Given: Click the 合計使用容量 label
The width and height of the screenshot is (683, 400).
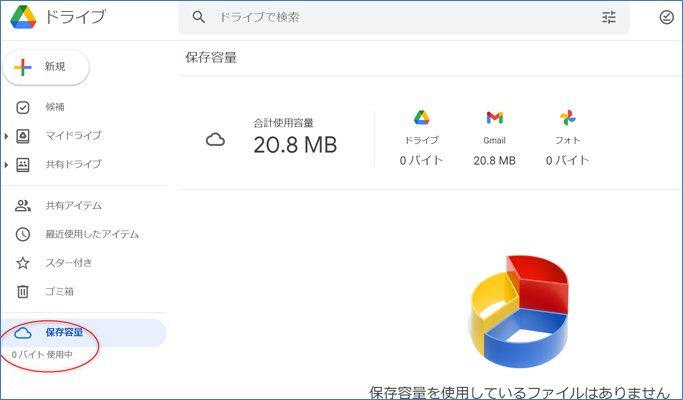Looking at the screenshot, I should point(284,123).
